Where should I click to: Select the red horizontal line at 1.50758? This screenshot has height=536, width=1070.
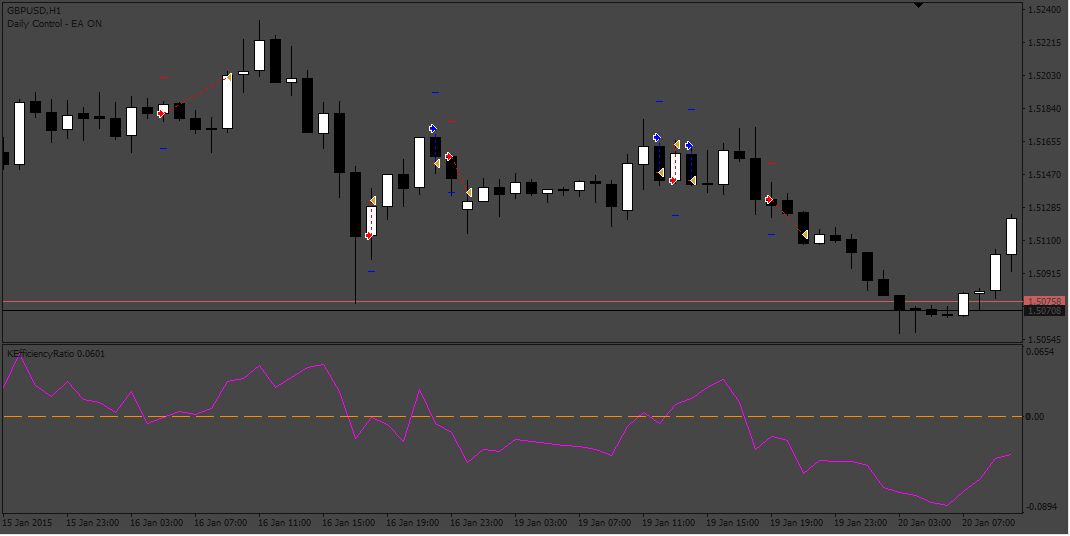(x=512, y=301)
